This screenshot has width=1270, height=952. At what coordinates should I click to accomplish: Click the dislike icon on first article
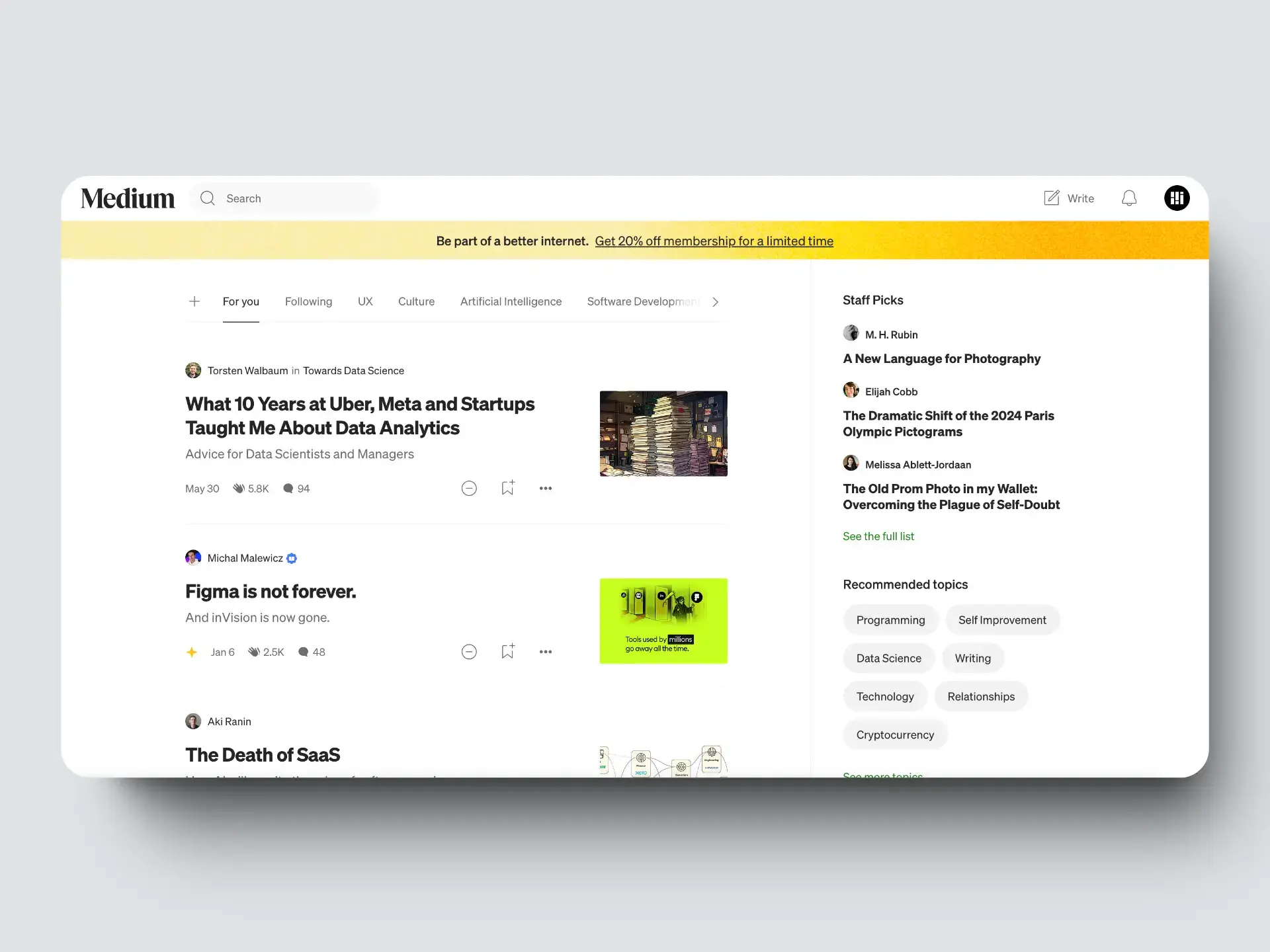468,488
